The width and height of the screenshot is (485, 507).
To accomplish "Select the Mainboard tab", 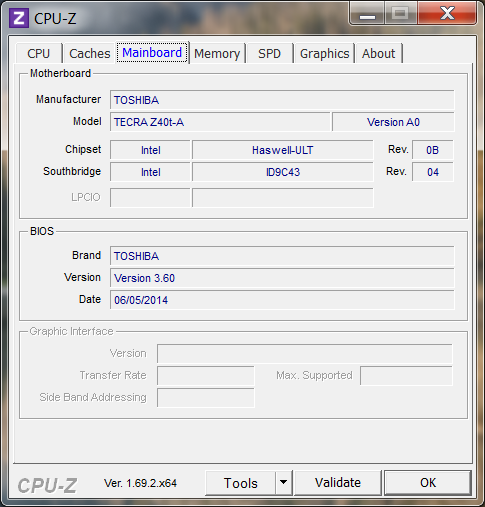I will 152,53.
